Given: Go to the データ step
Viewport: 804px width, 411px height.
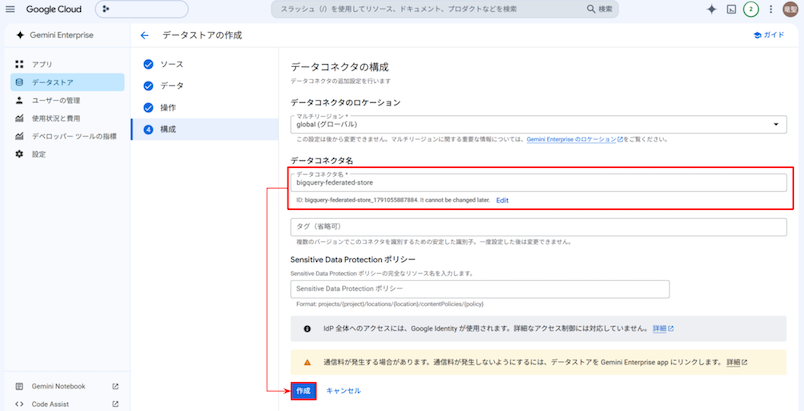Looking at the screenshot, I should click(x=205, y=86).
